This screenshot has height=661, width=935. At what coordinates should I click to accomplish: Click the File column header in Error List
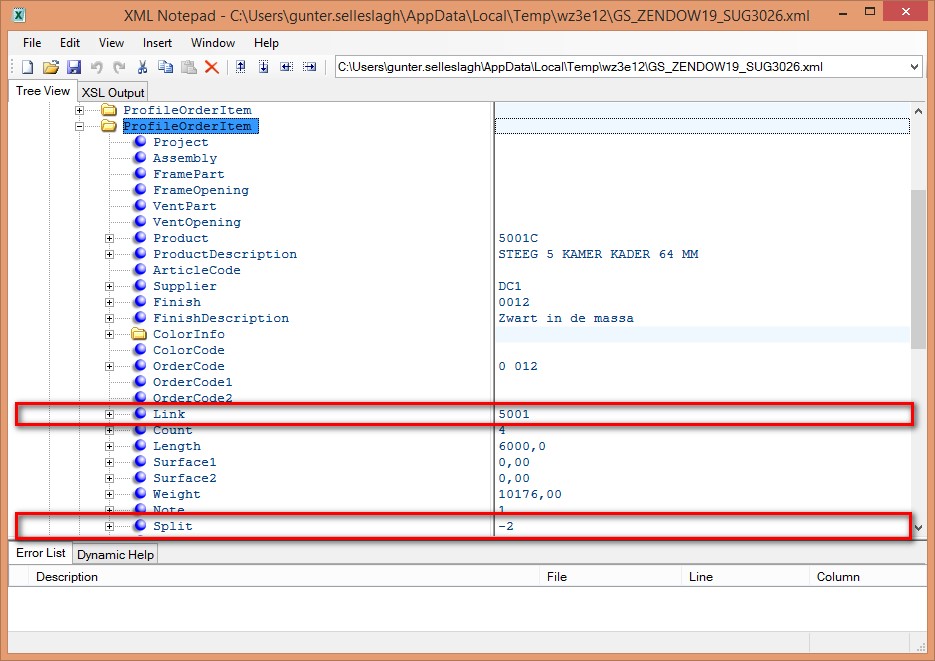point(610,576)
